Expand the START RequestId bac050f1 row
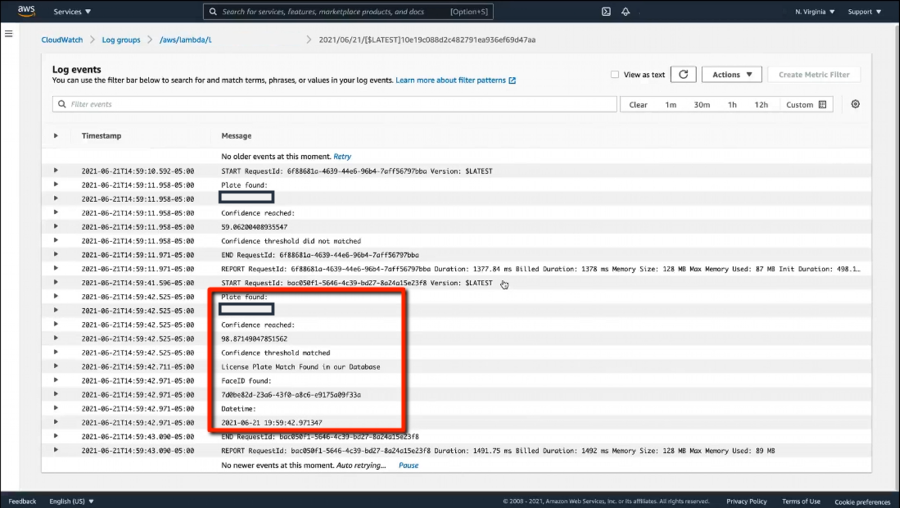This screenshot has height=508, width=902. coord(56,282)
